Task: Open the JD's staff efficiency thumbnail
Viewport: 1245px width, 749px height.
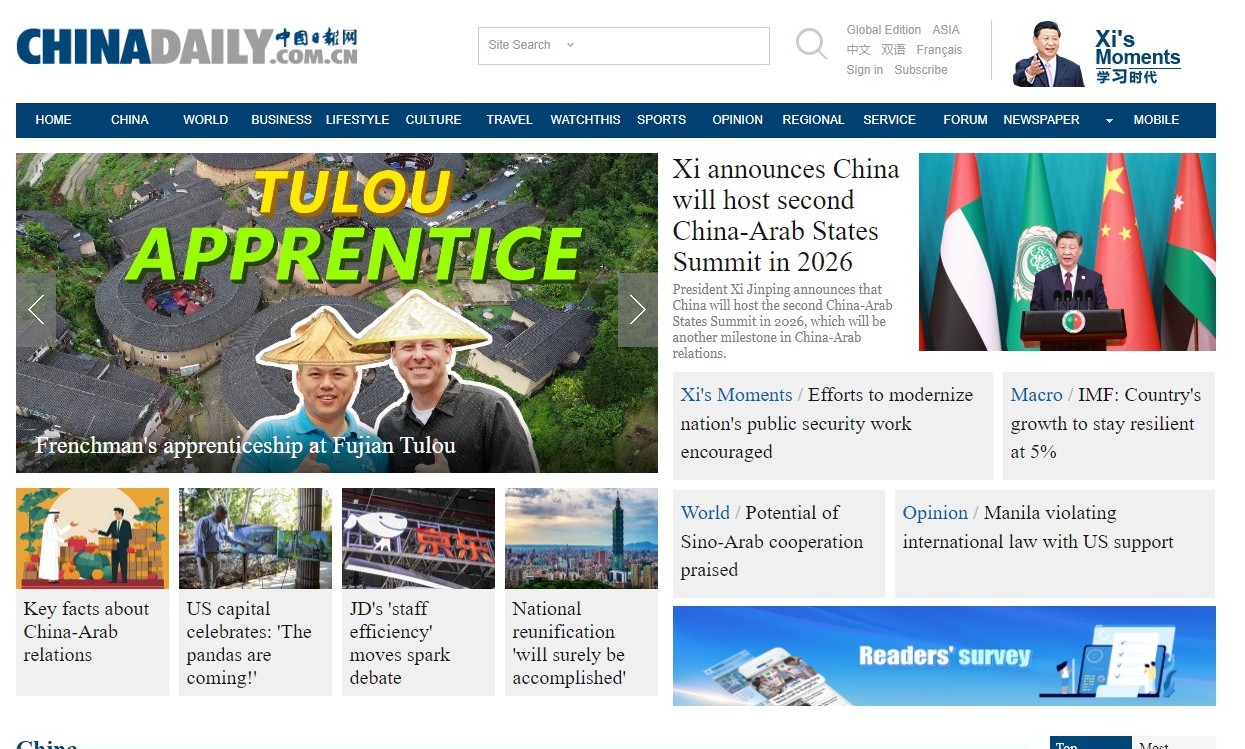Action: click(418, 538)
